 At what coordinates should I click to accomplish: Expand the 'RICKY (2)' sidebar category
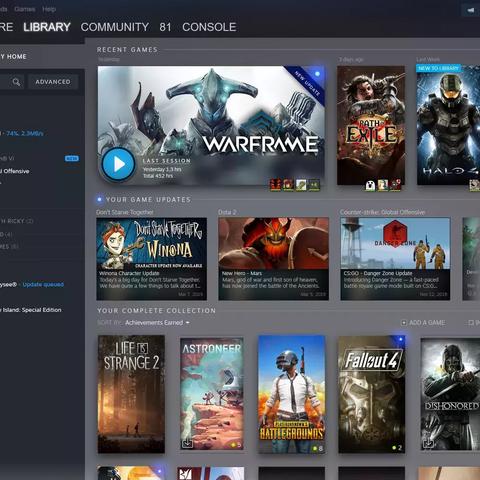pos(17,221)
